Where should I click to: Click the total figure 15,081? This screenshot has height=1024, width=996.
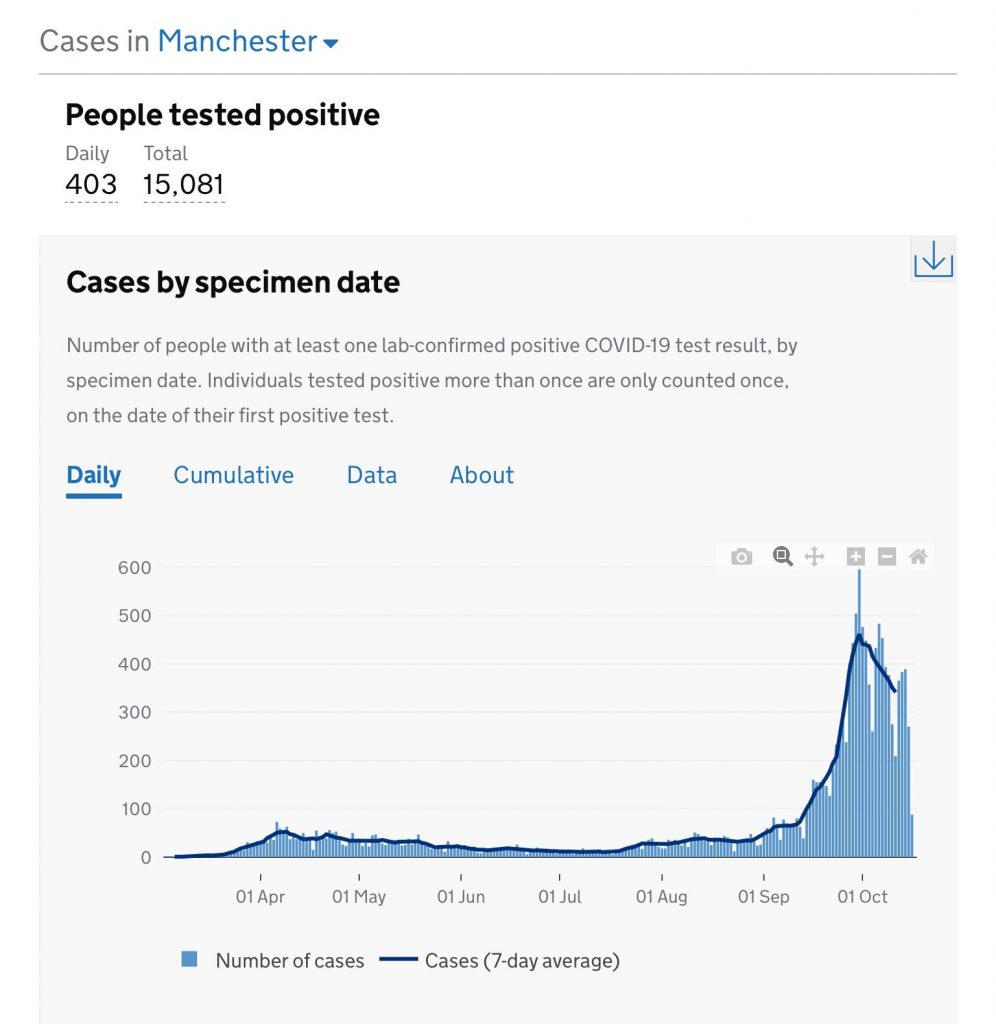184,185
